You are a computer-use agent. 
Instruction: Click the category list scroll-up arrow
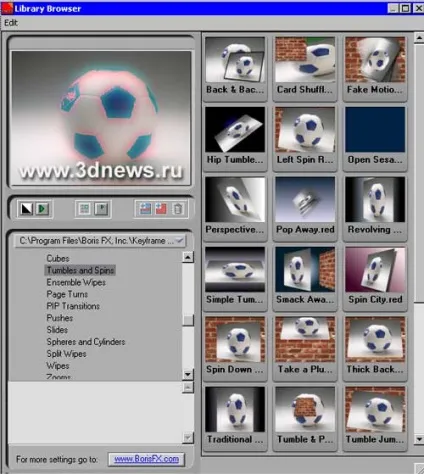pos(188,257)
